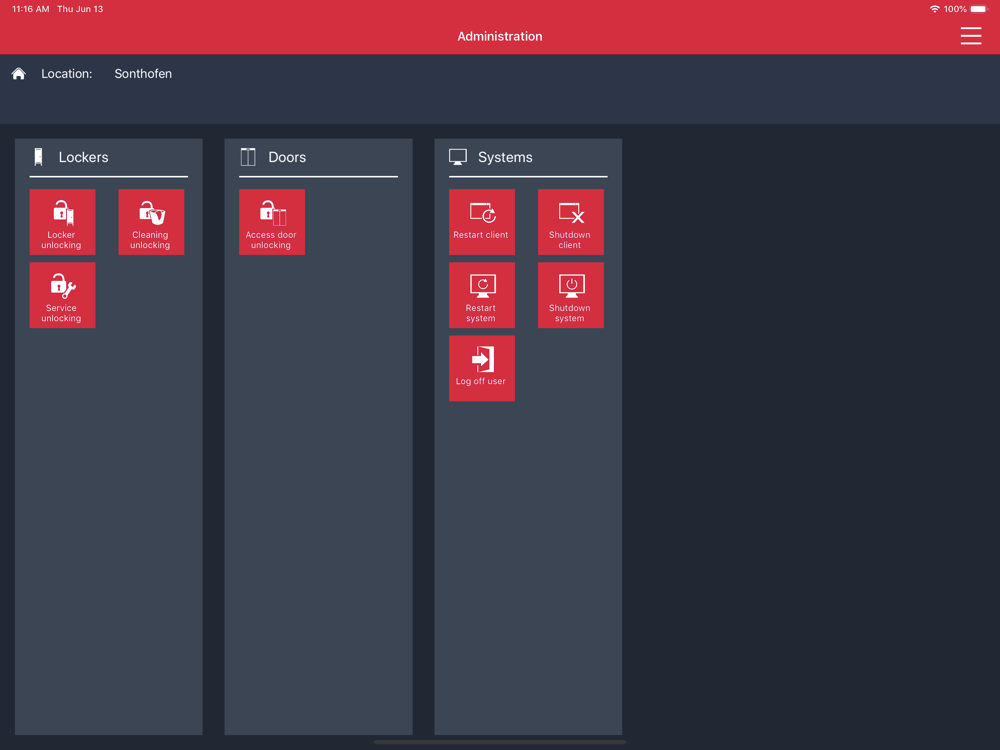Image resolution: width=1000 pixels, height=750 pixels.
Task: Tap the 11:16 AM clock
Action: (31, 9)
